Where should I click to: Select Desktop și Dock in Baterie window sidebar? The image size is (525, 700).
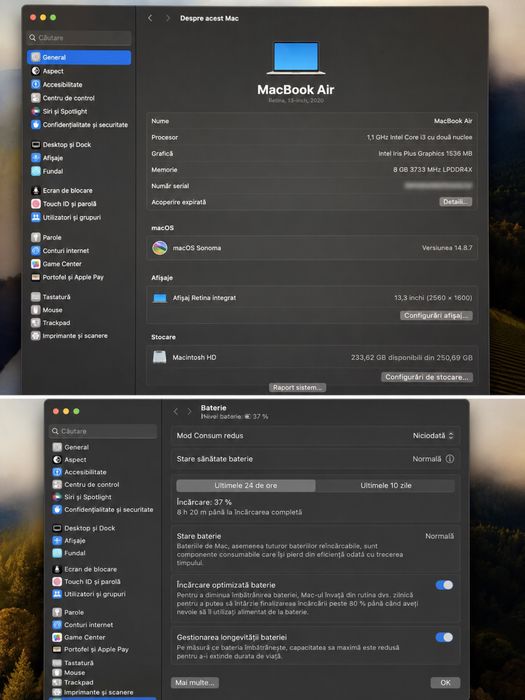click(x=84, y=528)
